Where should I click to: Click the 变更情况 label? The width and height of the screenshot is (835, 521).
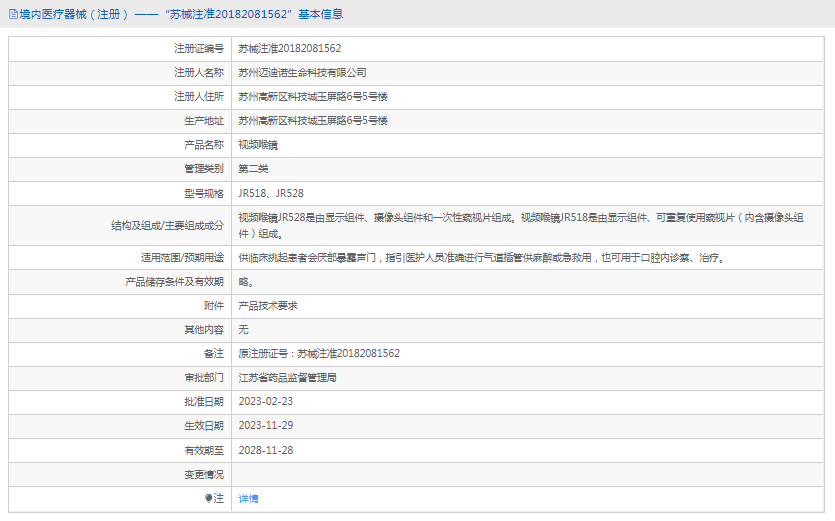(x=204, y=475)
